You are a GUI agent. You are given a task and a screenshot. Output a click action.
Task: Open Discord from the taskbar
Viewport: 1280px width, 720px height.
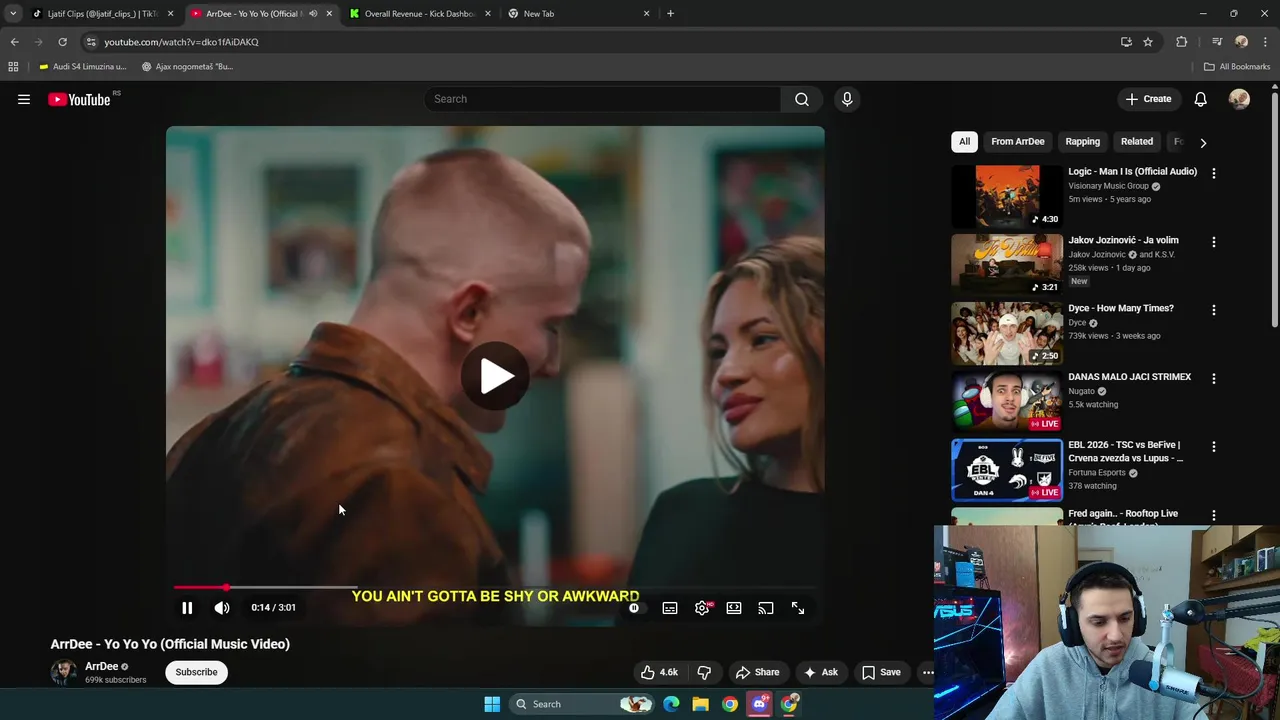tap(759, 704)
